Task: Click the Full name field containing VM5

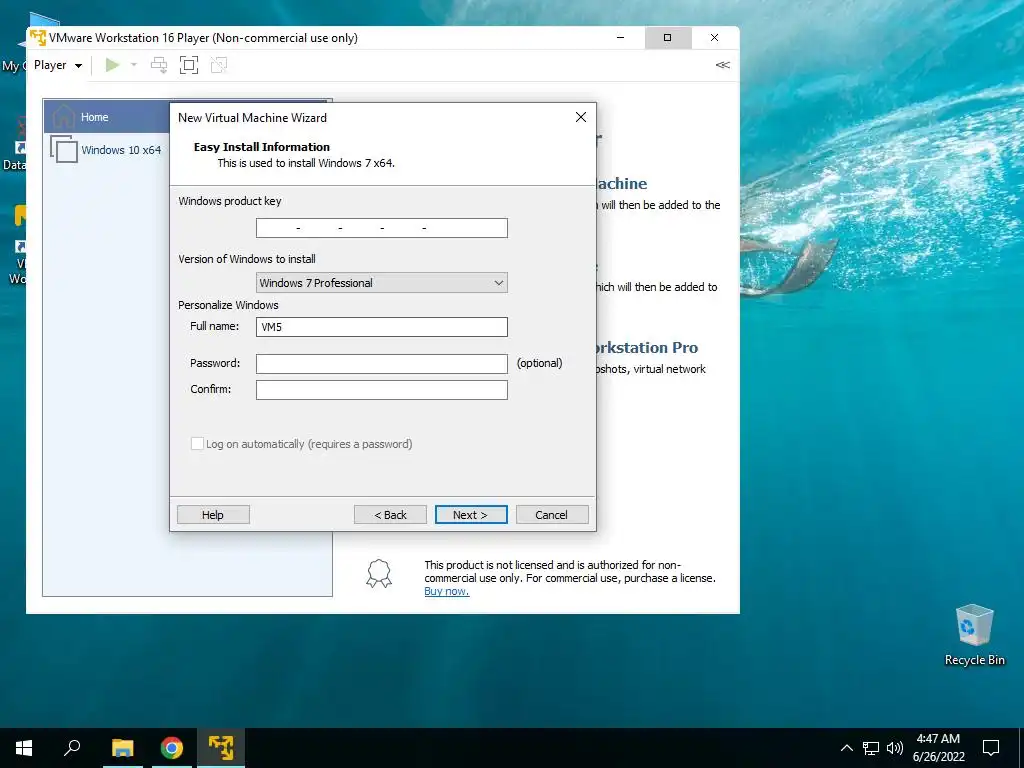Action: 381,327
